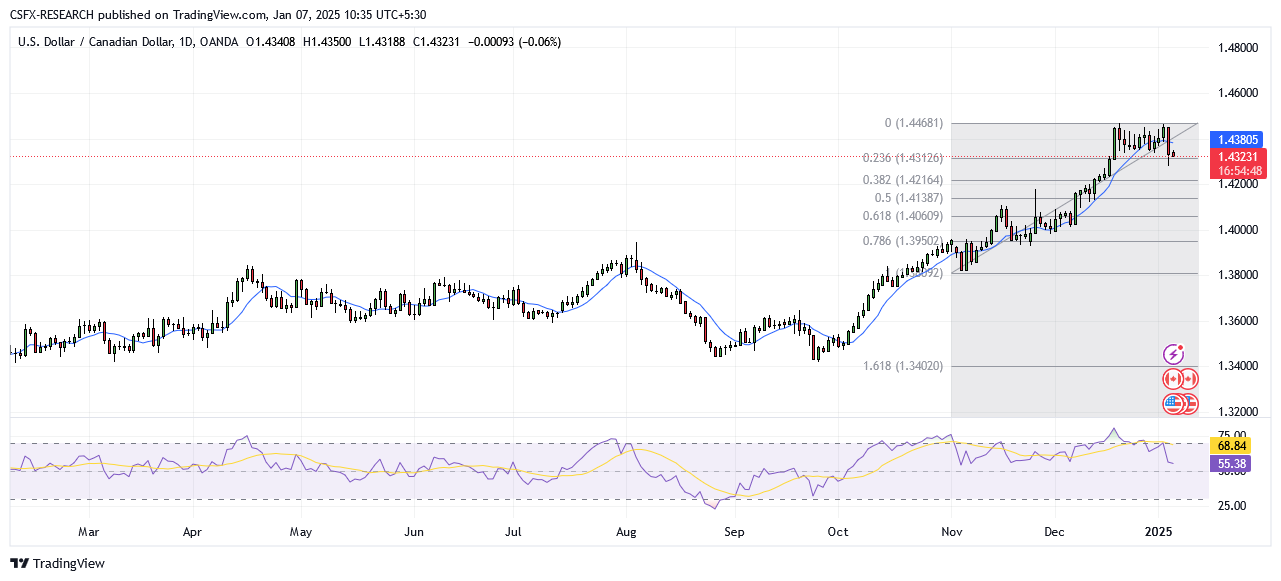Click the 0 (1.44681) Fibonacci top label
This screenshot has width=1281, height=581.
(914, 124)
